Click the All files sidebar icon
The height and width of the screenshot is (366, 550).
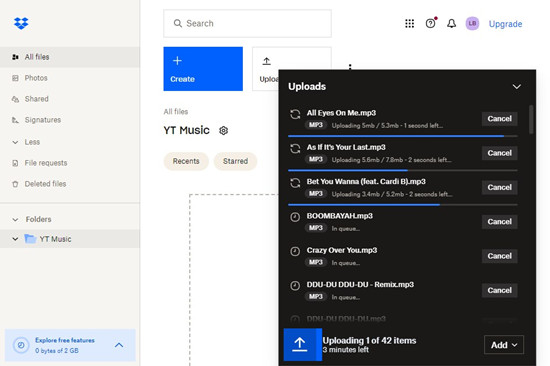point(15,57)
